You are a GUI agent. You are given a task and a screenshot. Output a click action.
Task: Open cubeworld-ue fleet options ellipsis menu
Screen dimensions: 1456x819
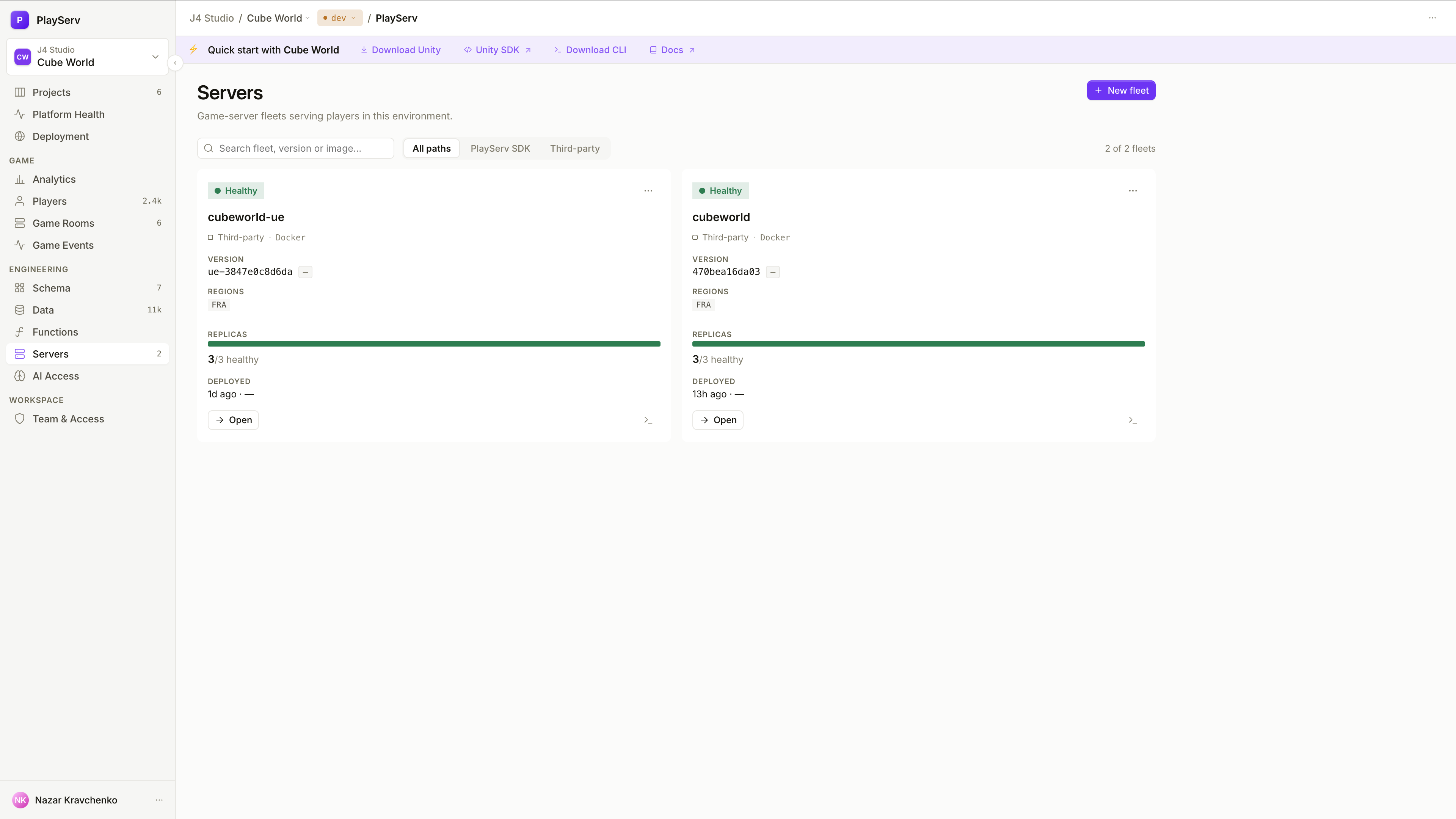pos(648,190)
